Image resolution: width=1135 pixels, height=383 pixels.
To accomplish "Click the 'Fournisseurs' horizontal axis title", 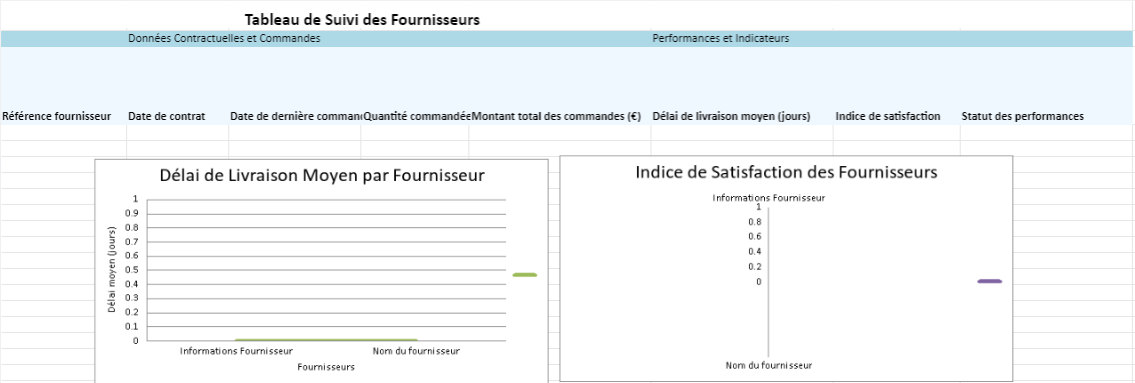I will (x=326, y=367).
